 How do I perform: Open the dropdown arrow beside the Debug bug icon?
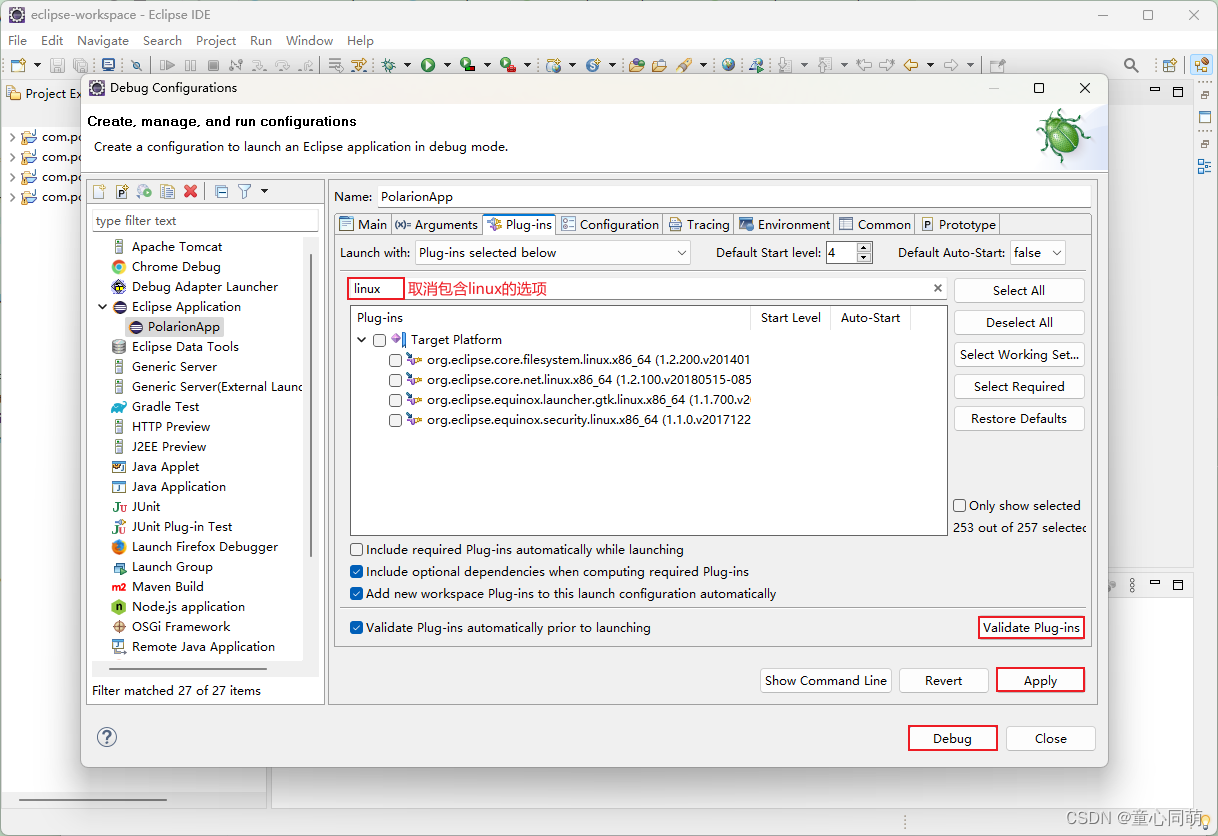407,65
